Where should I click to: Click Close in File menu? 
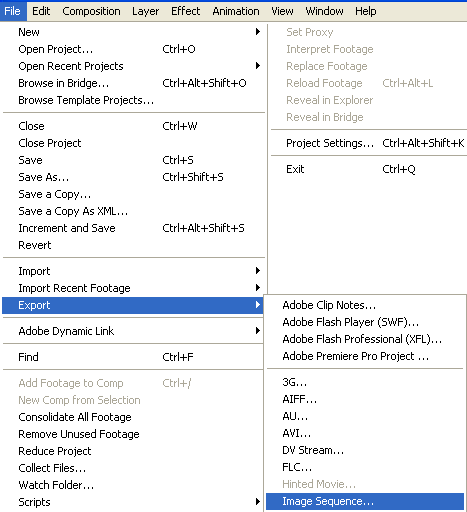[x=133, y=126]
